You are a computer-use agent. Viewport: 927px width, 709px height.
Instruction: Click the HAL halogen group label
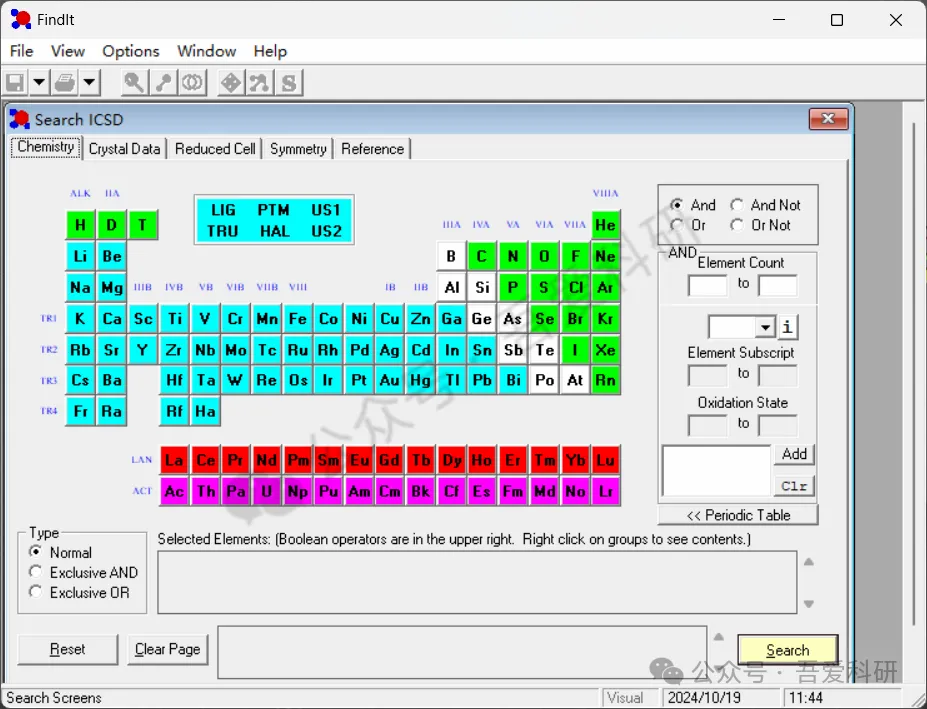[274, 231]
